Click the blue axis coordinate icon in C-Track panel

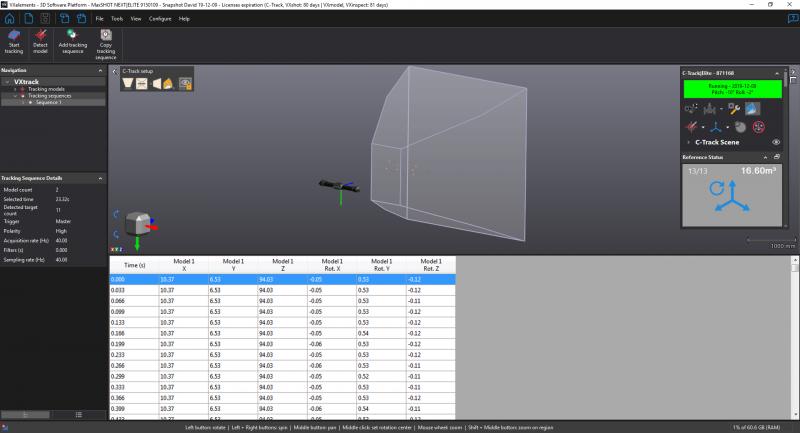tap(715, 127)
